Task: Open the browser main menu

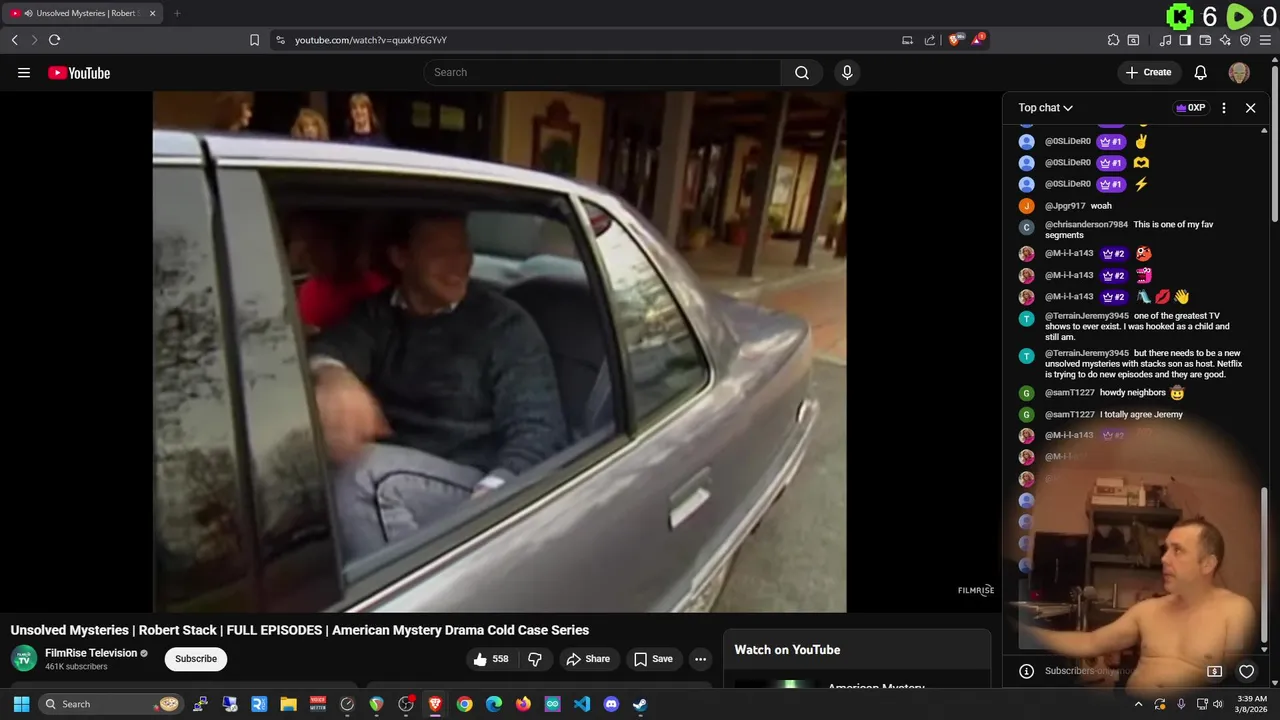Action: [x=1265, y=40]
